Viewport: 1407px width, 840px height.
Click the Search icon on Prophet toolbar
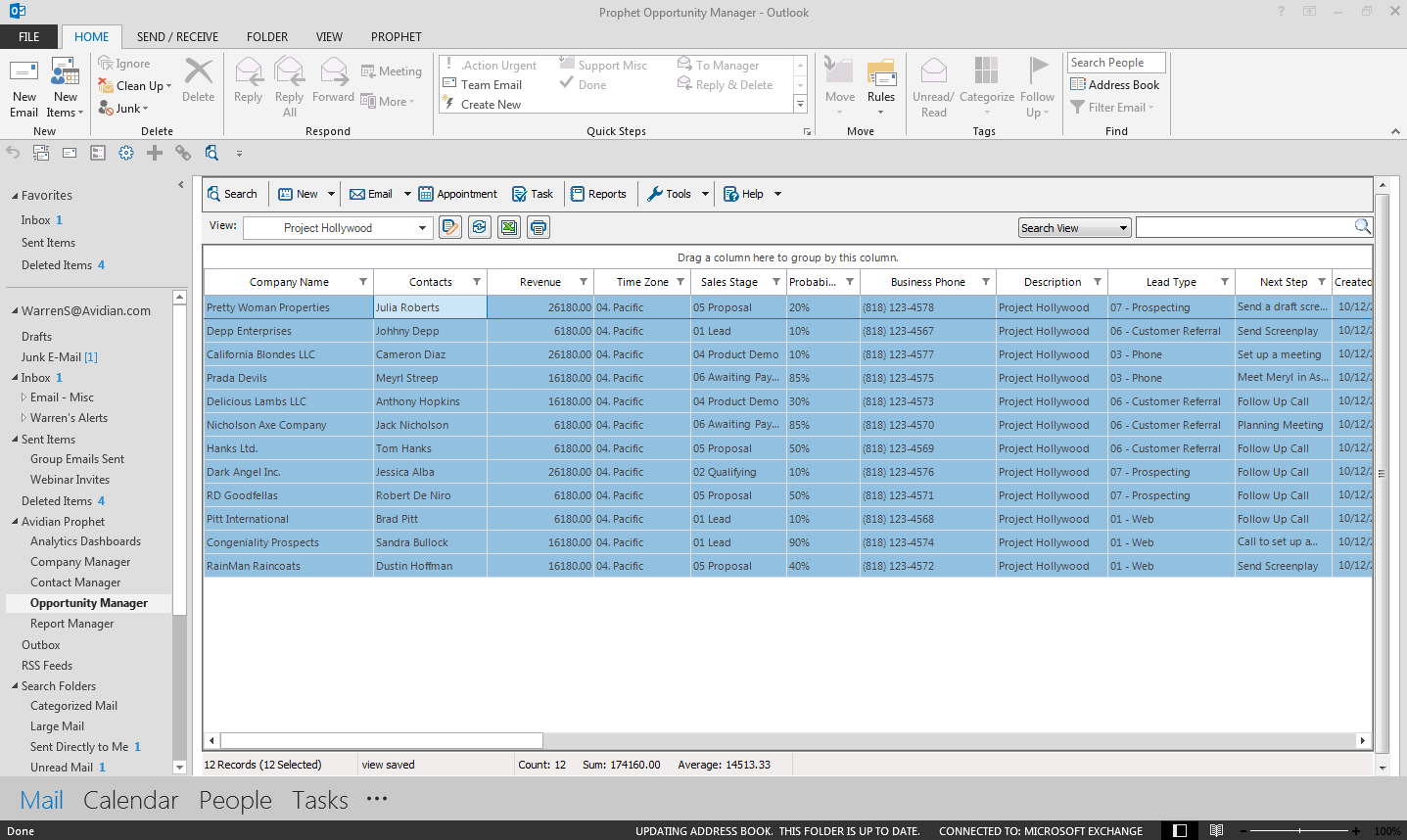233,193
